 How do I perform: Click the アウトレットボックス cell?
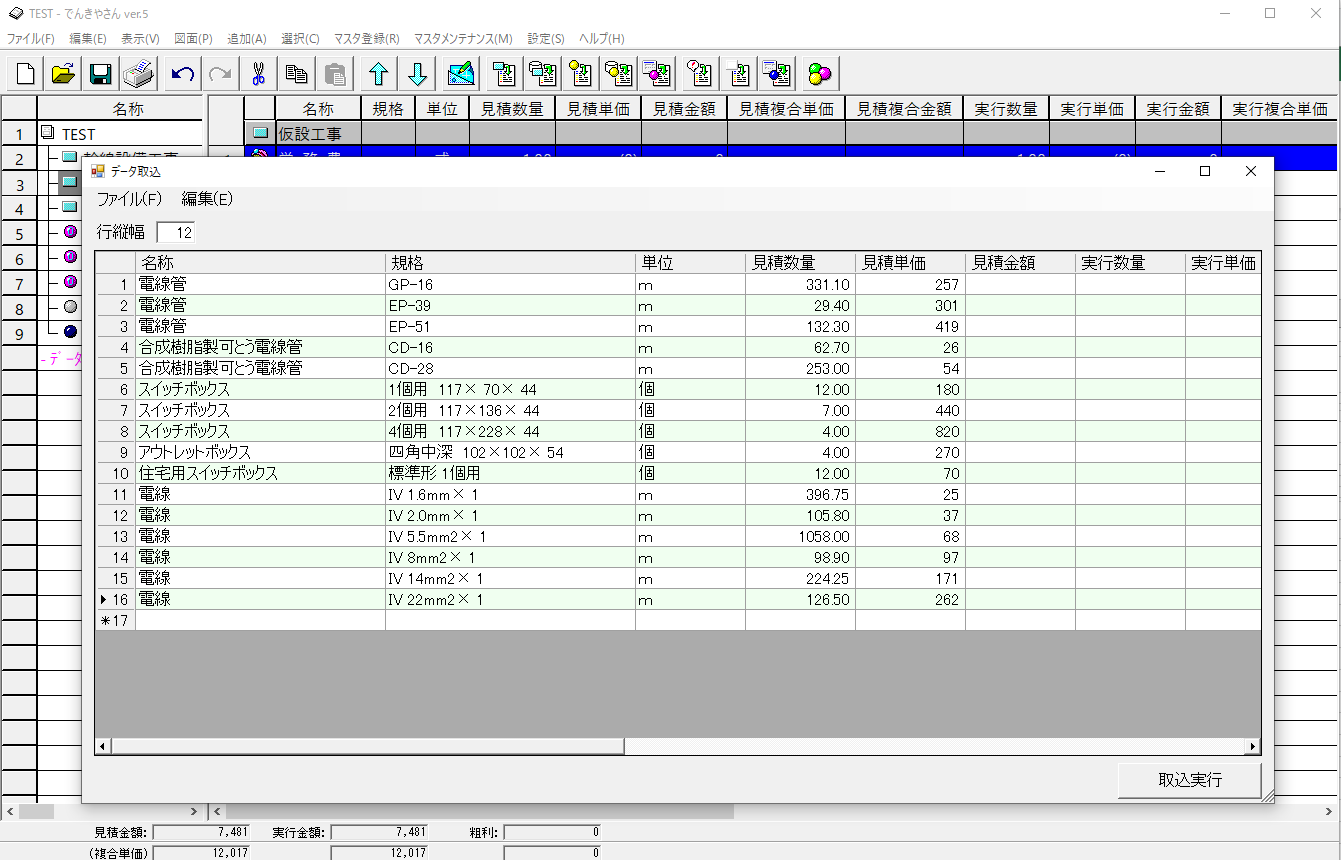click(260, 453)
